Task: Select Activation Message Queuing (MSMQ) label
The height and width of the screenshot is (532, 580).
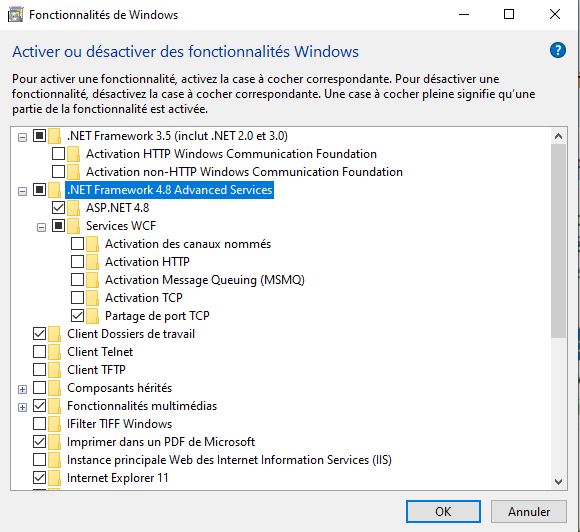Action: (205, 280)
